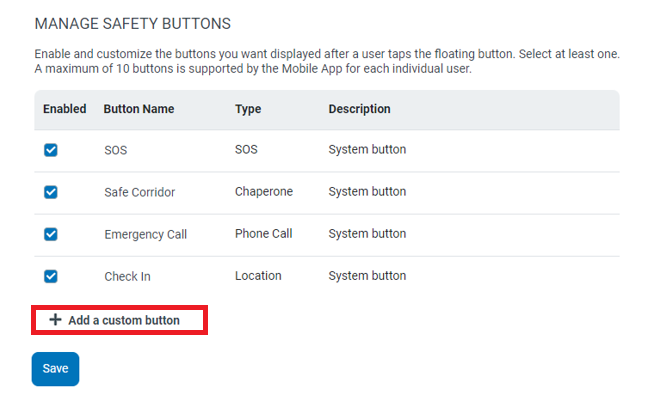Click the Type column header
This screenshot has width=656, height=393.
248,109
